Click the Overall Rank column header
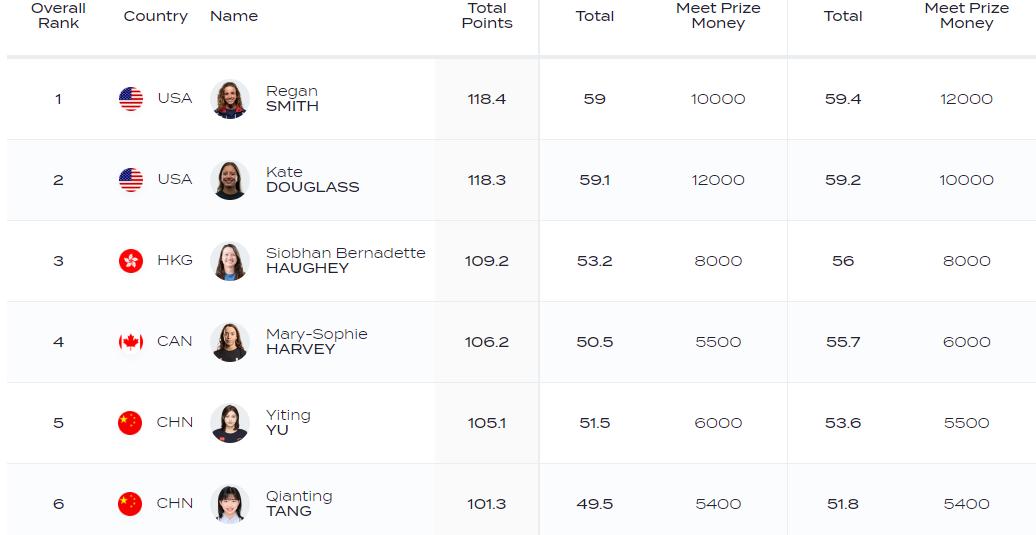The width and height of the screenshot is (1036, 535). pyautogui.click(x=58, y=16)
